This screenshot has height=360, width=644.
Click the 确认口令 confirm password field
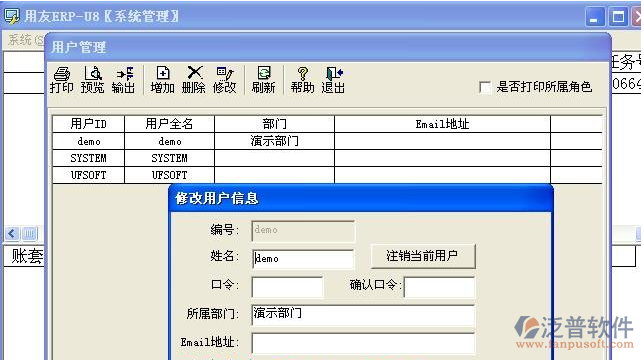point(439,287)
